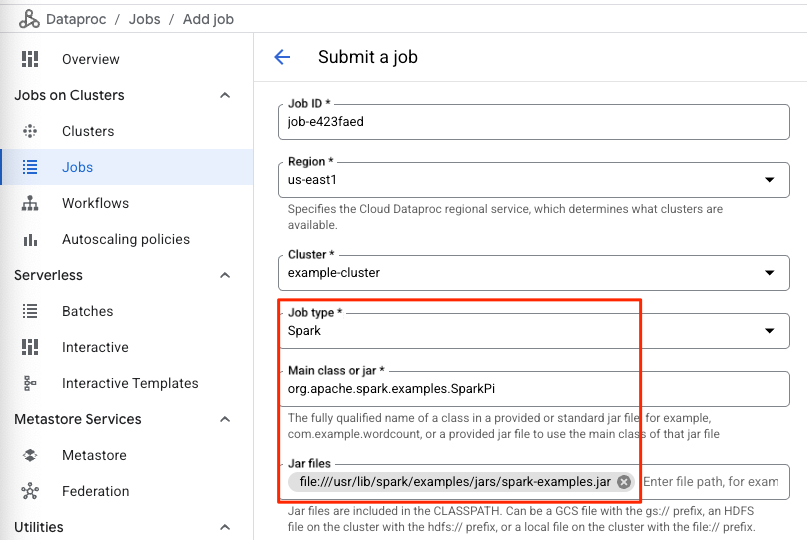
Task: Click the Clusters icon in sidebar
Action: tap(30, 131)
